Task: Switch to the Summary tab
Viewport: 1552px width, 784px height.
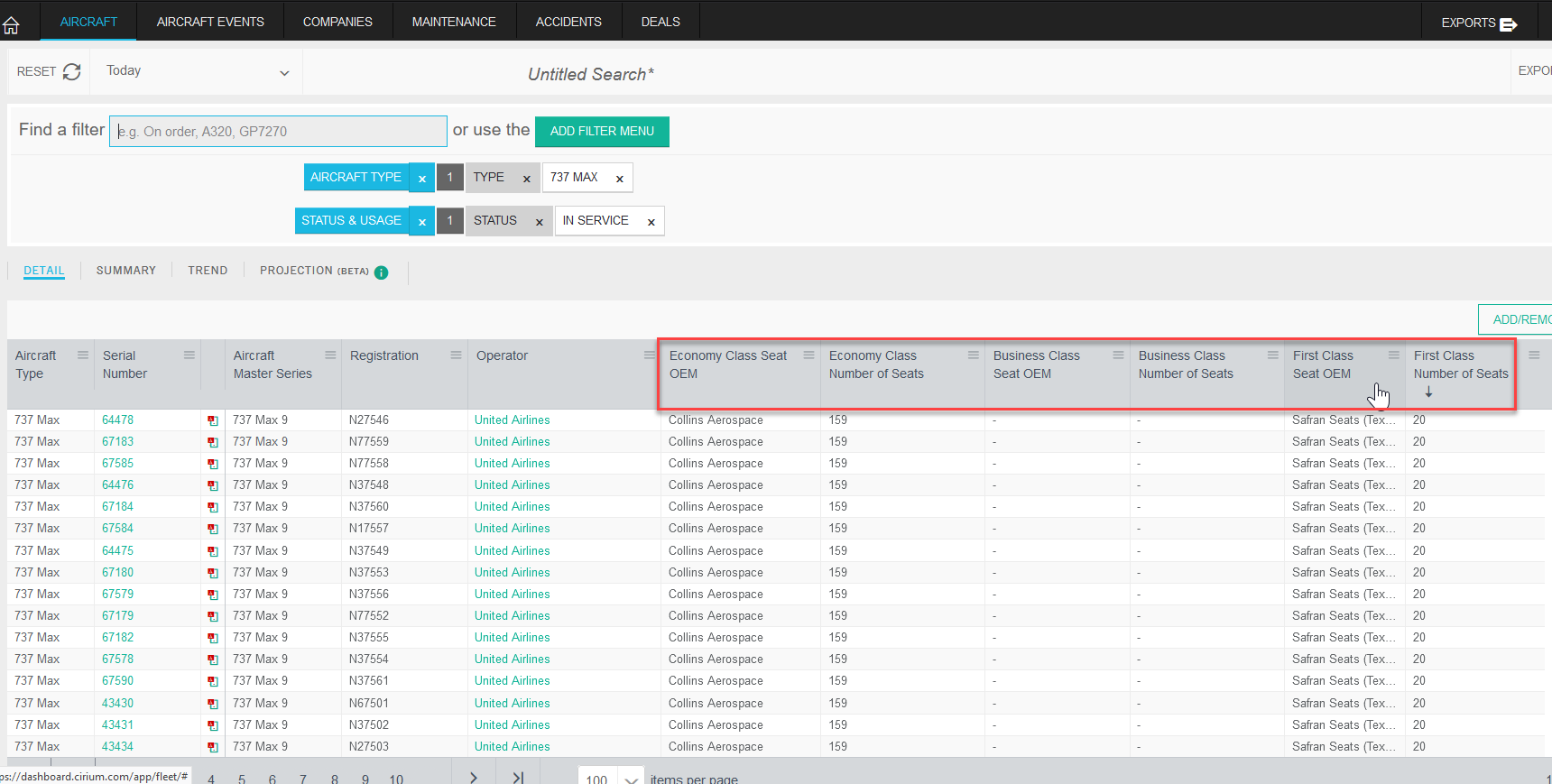Action: click(x=125, y=271)
